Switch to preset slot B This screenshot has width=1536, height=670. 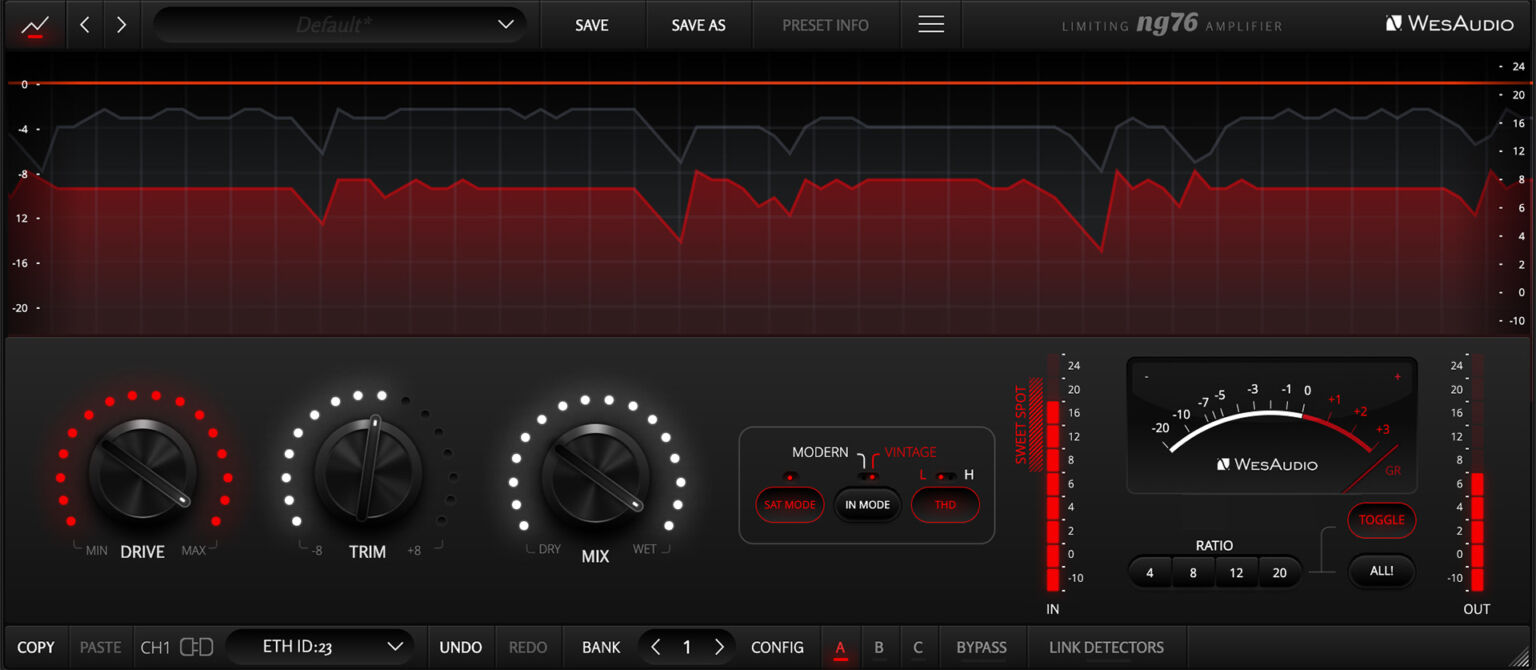(x=879, y=647)
